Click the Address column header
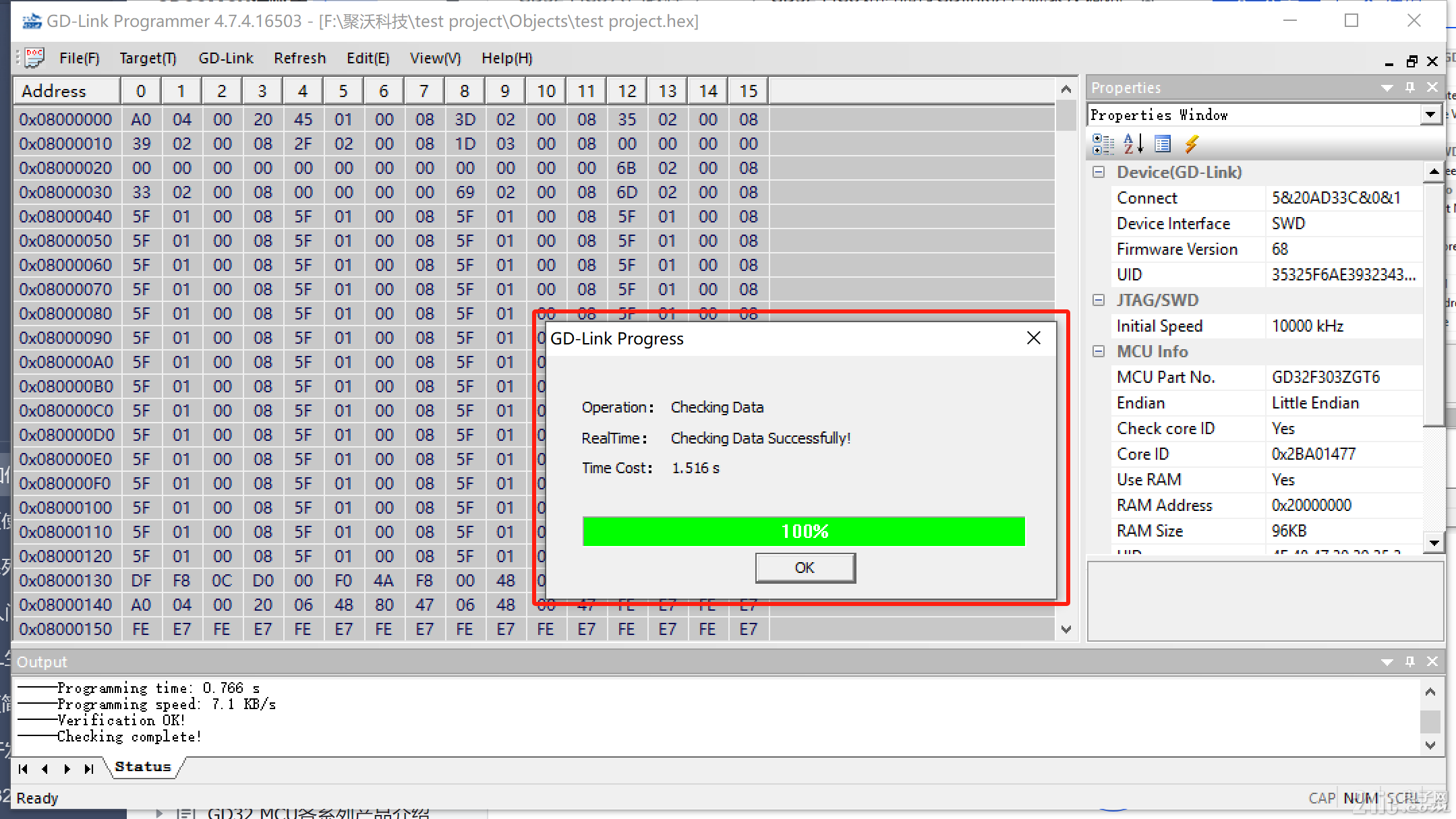Screen dimensions: 1456x819 67,91
